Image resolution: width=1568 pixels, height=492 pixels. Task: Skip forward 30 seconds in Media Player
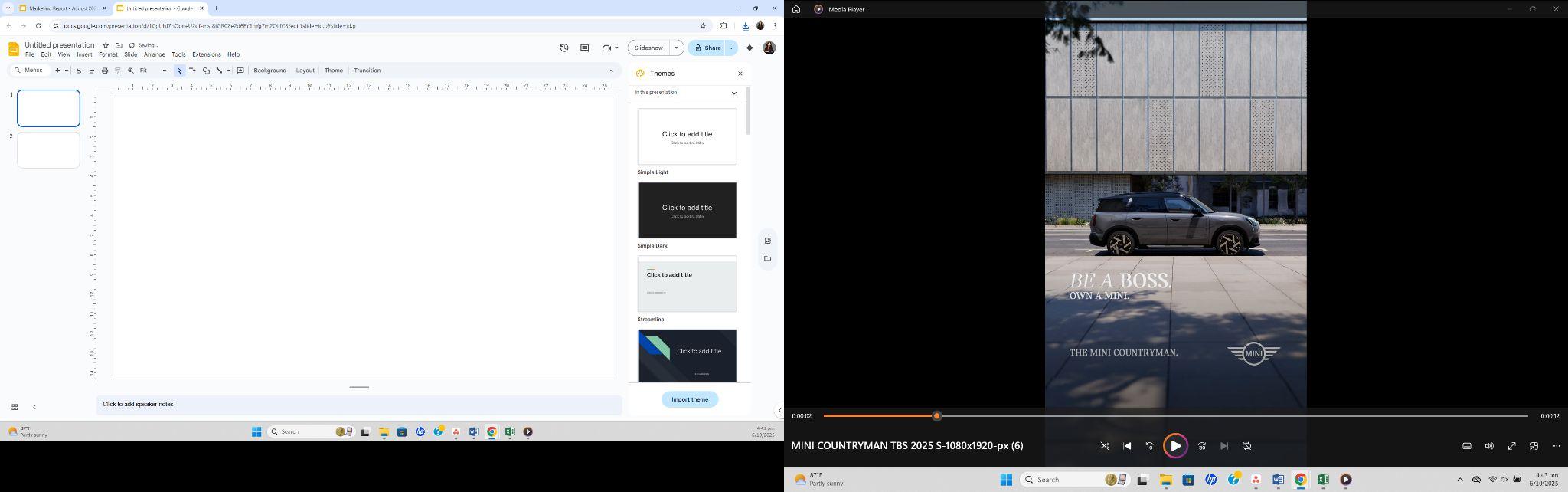(1202, 446)
